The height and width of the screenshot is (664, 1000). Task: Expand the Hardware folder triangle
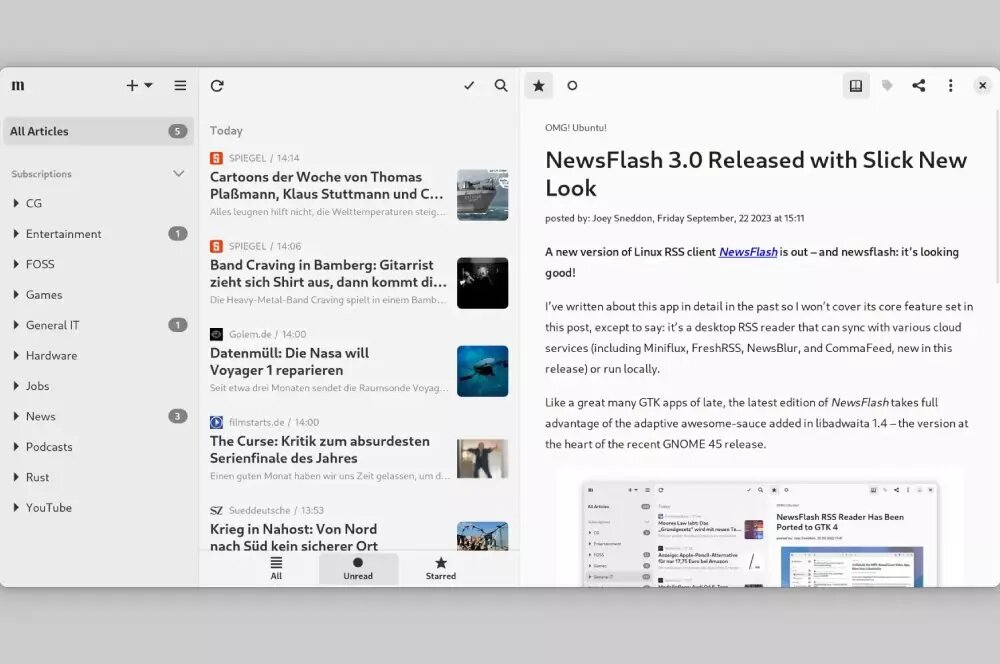pos(16,356)
